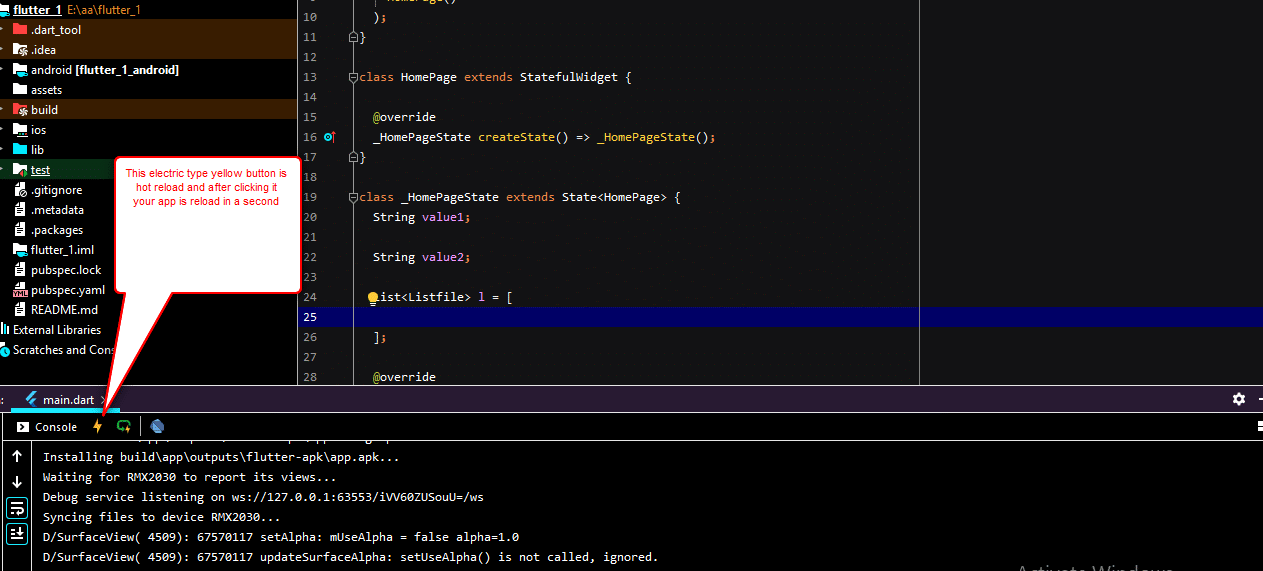This screenshot has height=571, width=1263.
Task: Expand the .idea folder arrow
Action: pos(3,50)
